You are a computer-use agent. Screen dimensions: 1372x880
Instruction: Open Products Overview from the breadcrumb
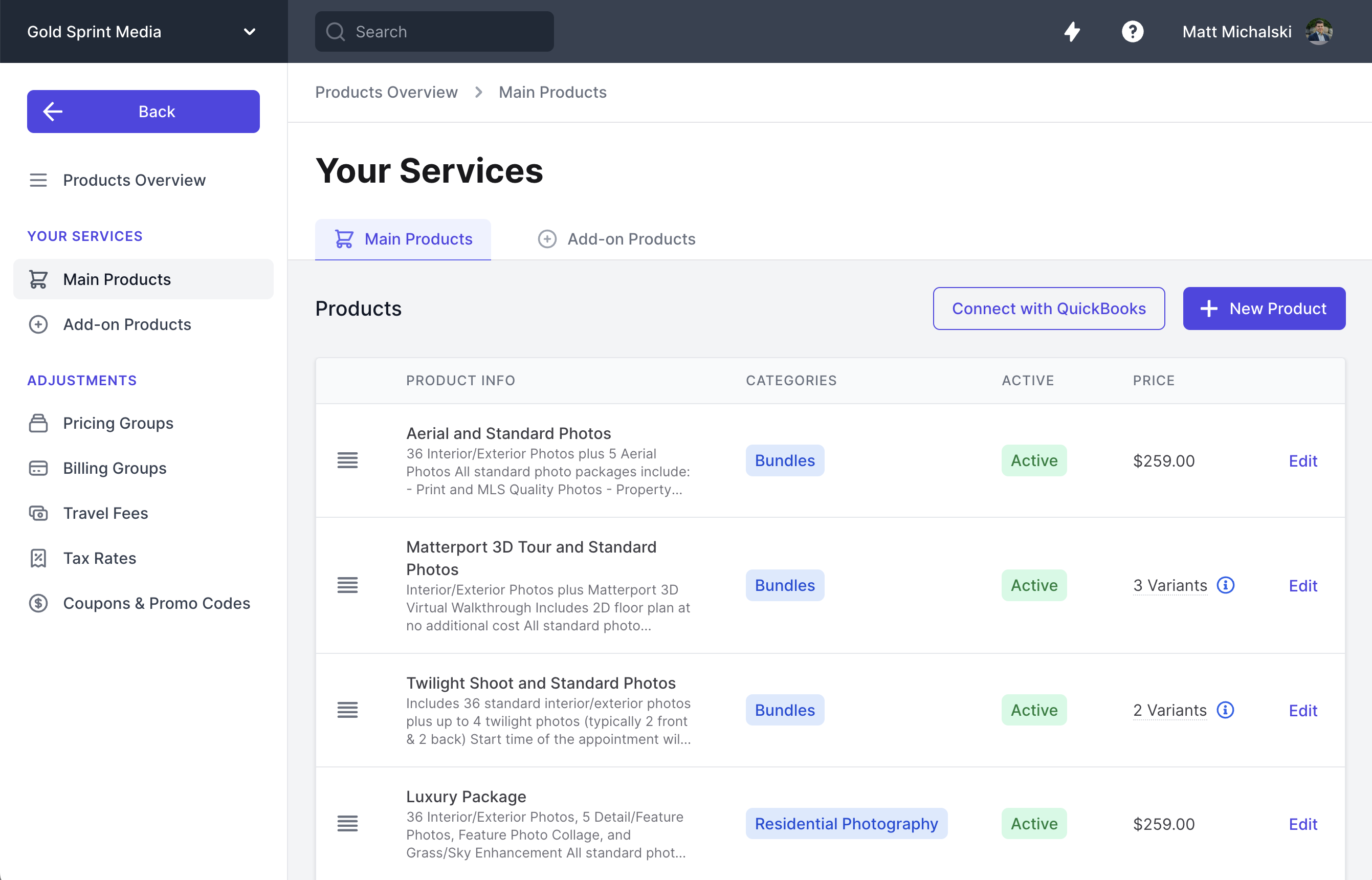[387, 92]
